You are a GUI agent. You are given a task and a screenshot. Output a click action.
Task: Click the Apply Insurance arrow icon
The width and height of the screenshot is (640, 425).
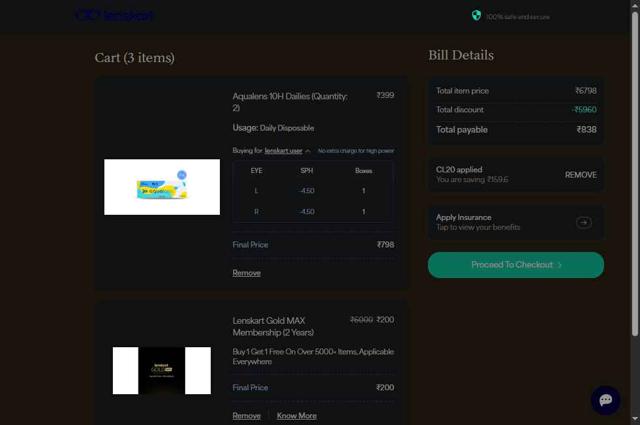[x=584, y=223]
